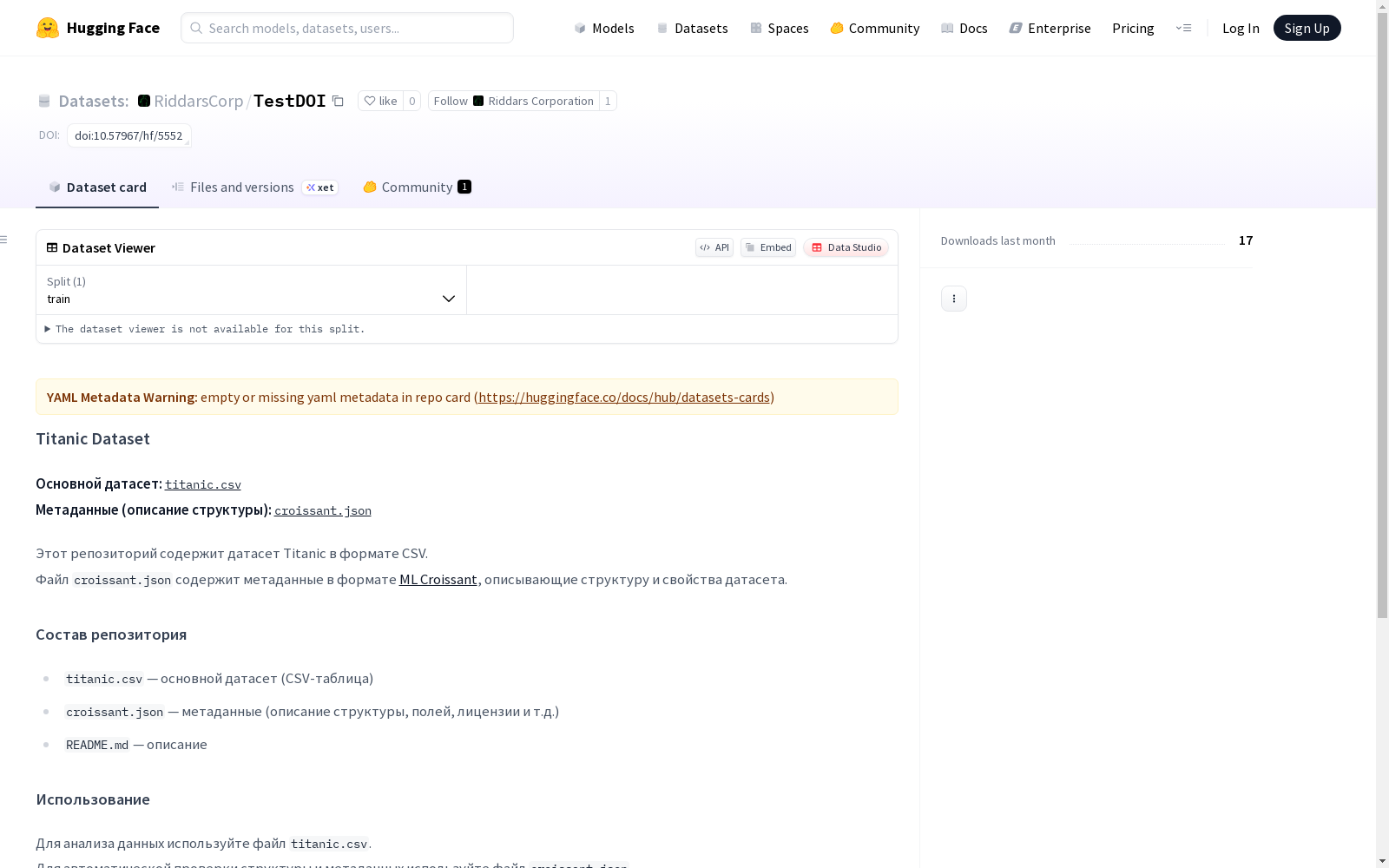Click the heart like icon
This screenshot has width=1389, height=868.
click(370, 101)
